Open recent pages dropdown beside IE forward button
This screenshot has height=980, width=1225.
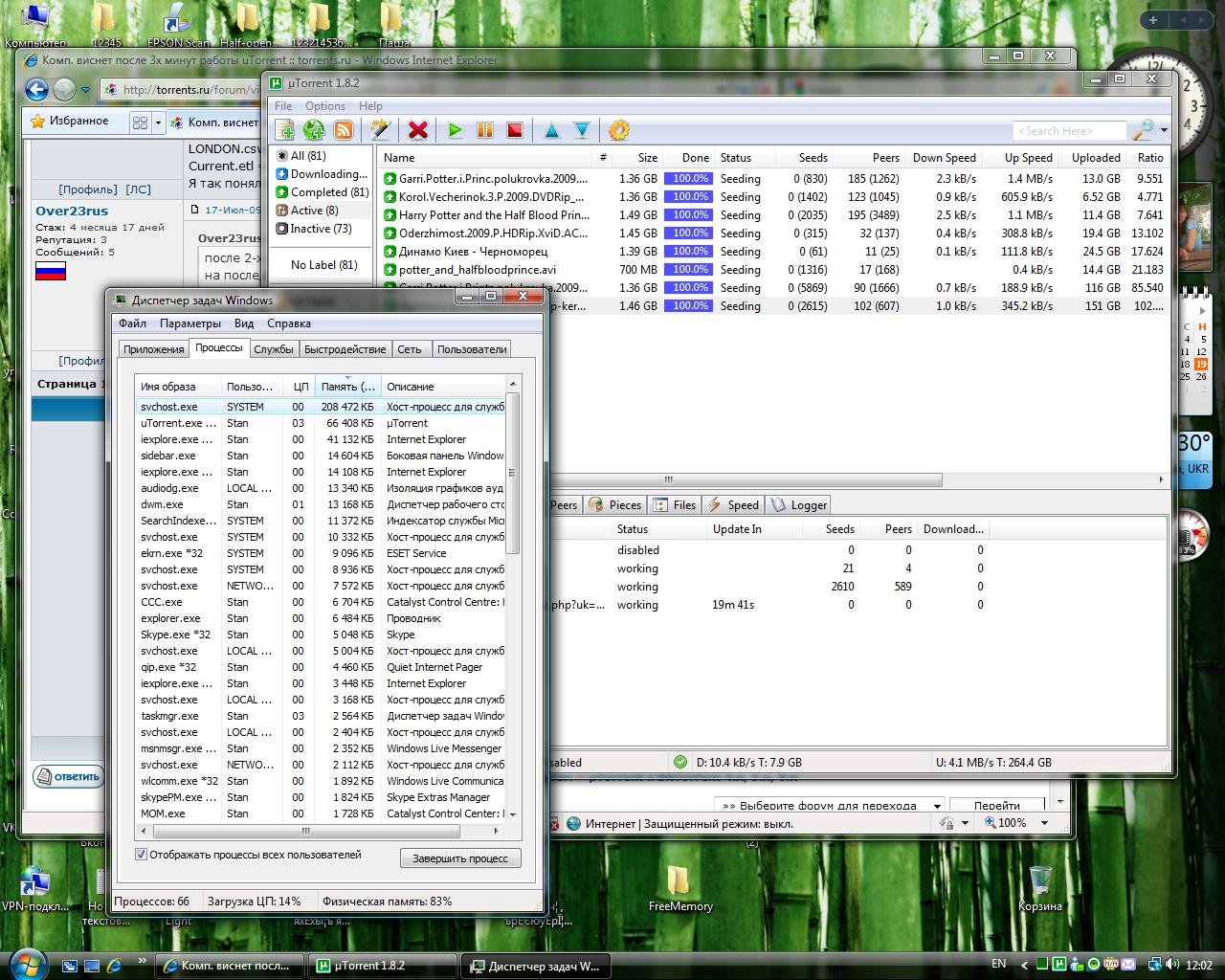(x=85, y=90)
